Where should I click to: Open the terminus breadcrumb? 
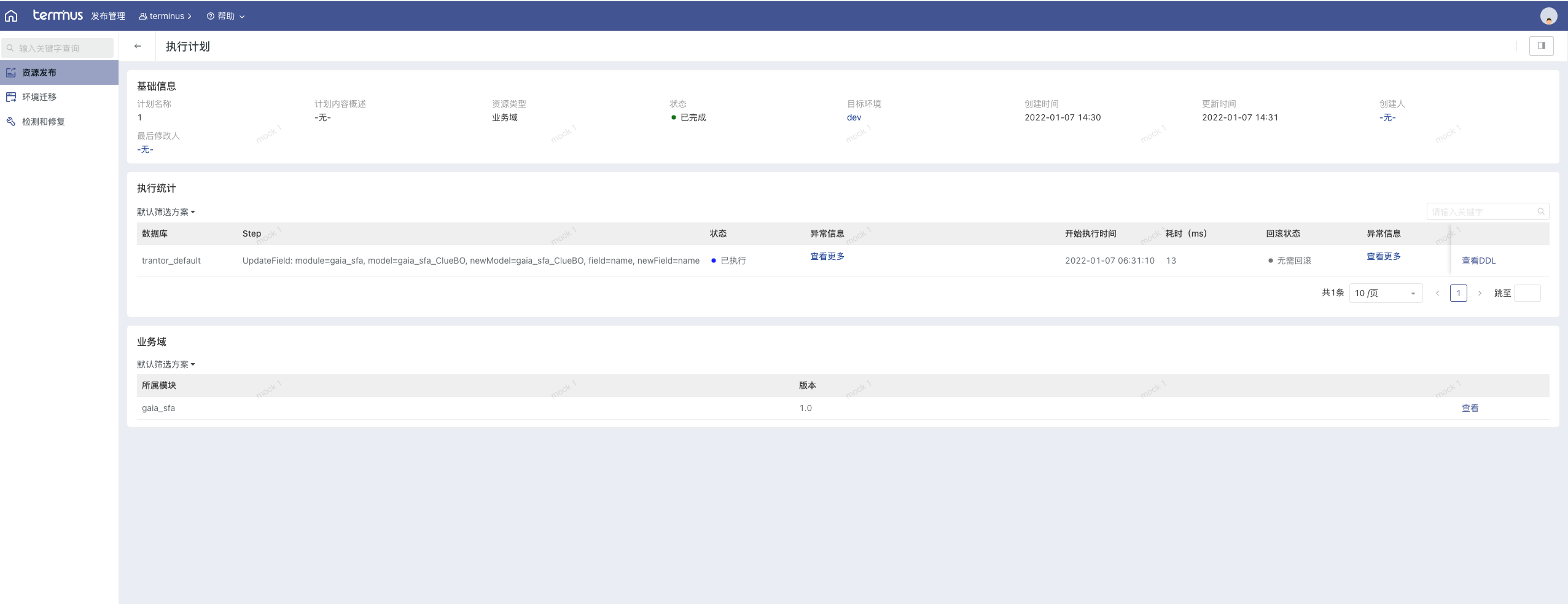(166, 16)
